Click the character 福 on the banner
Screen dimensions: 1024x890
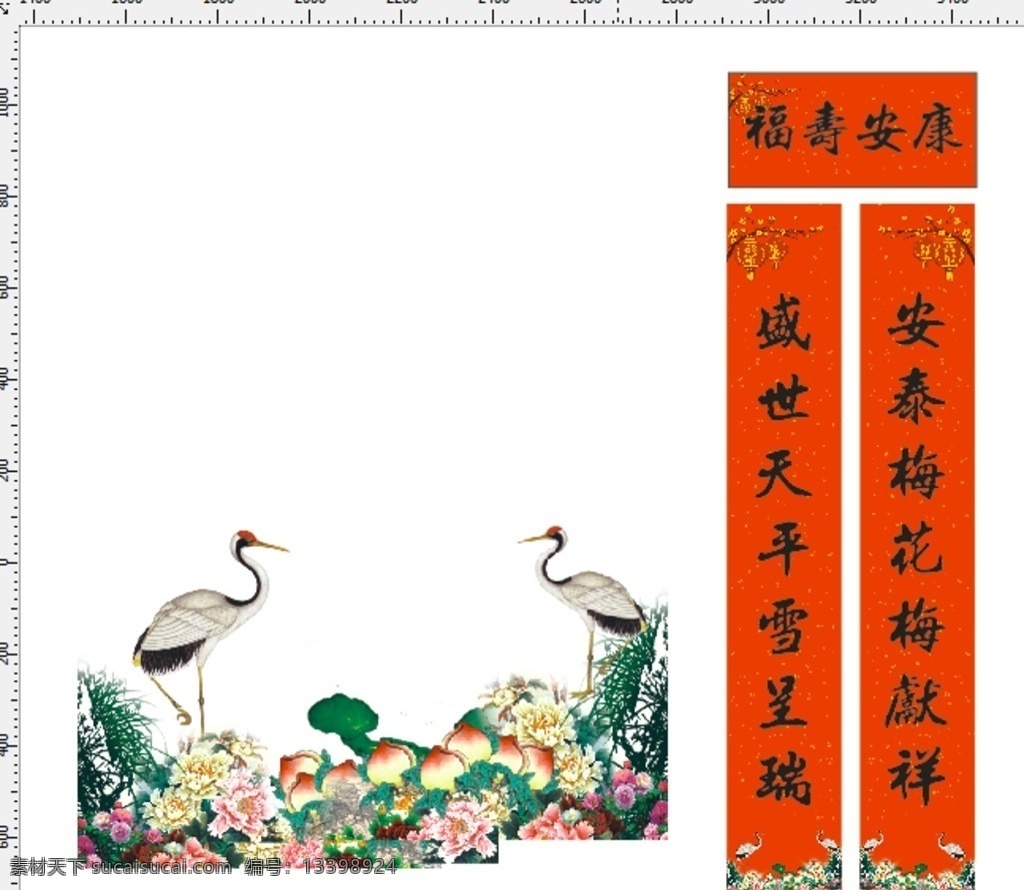point(768,128)
